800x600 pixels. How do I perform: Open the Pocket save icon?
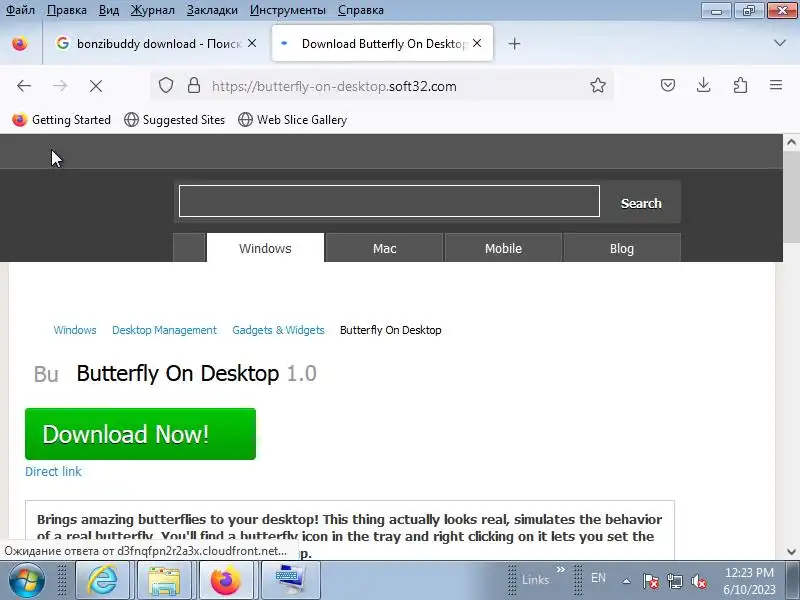[x=668, y=85]
